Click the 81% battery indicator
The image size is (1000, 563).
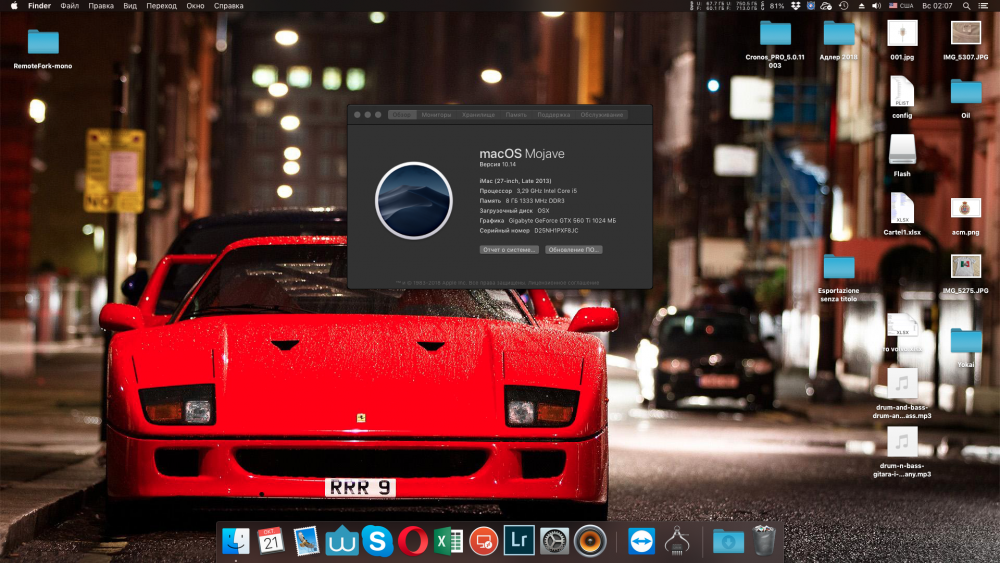coord(777,6)
